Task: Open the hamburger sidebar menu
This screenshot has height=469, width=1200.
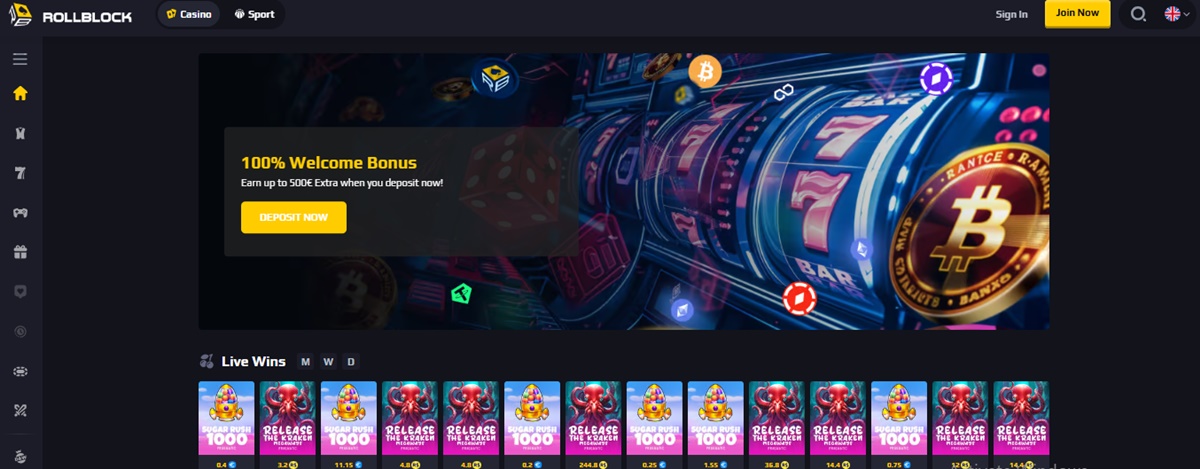Action: click(20, 59)
